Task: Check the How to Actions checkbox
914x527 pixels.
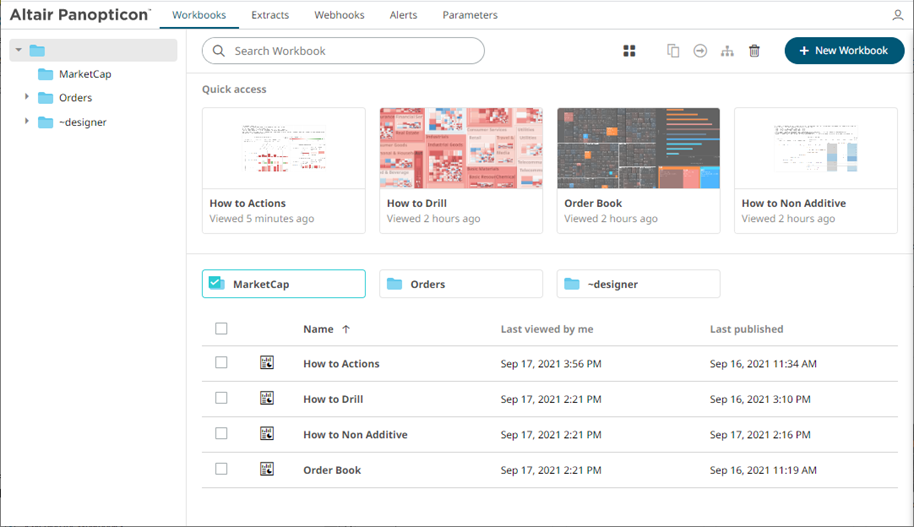Action: 222,363
